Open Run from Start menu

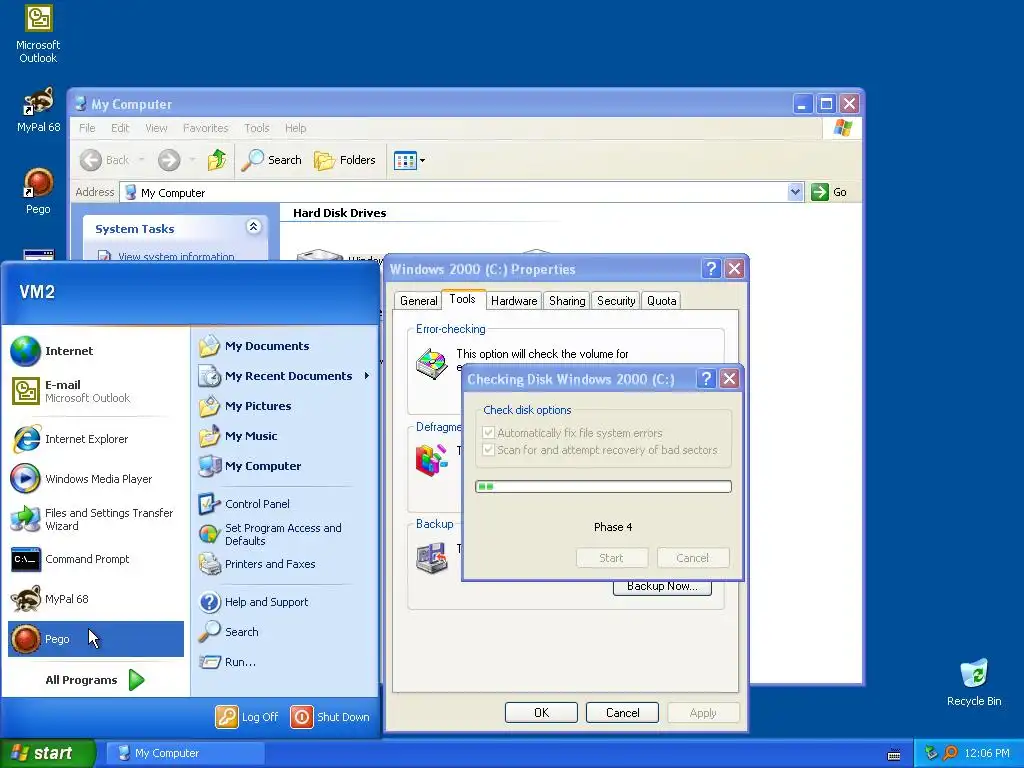(x=286, y=662)
